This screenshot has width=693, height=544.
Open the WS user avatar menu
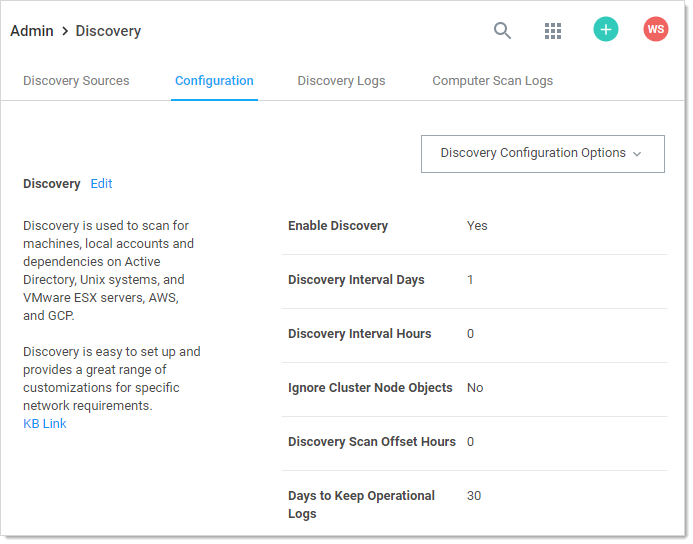655,30
